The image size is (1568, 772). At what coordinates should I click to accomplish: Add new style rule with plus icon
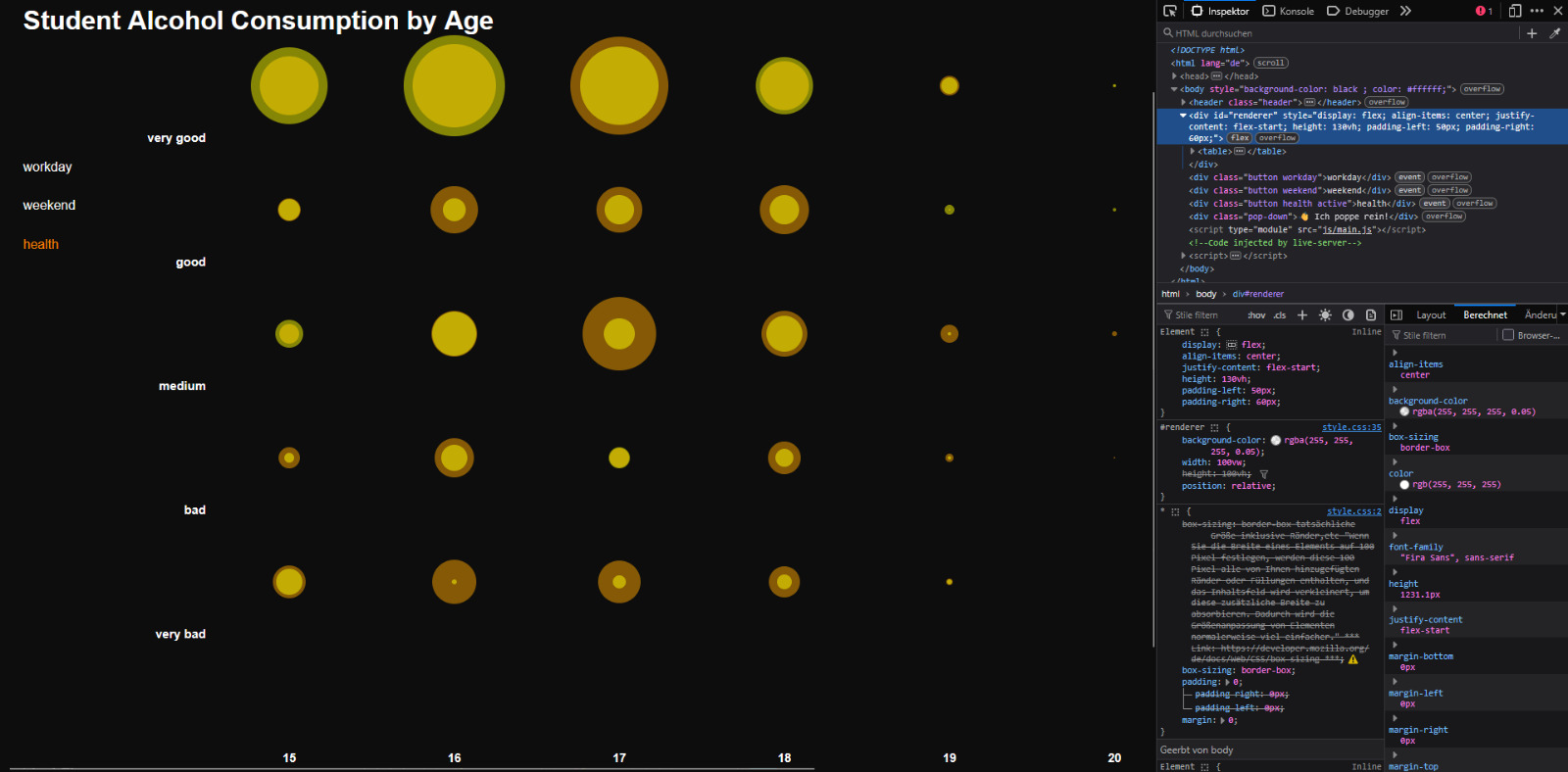click(1302, 315)
